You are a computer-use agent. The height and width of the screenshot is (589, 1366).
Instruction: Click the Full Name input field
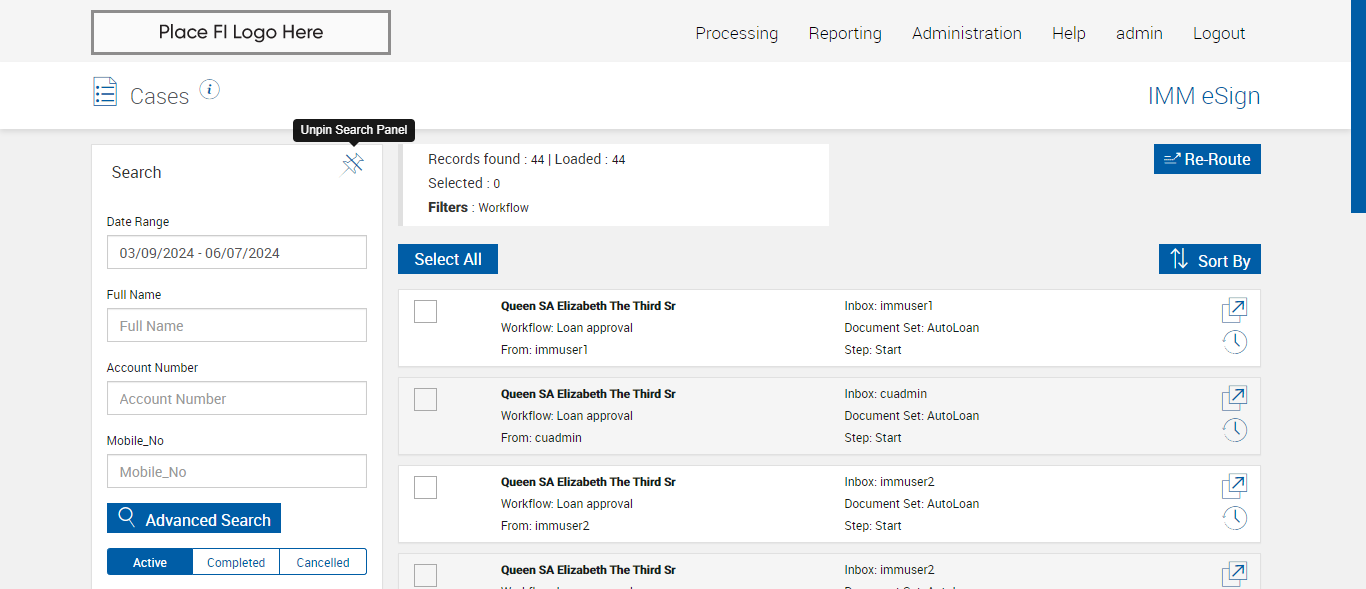(237, 326)
